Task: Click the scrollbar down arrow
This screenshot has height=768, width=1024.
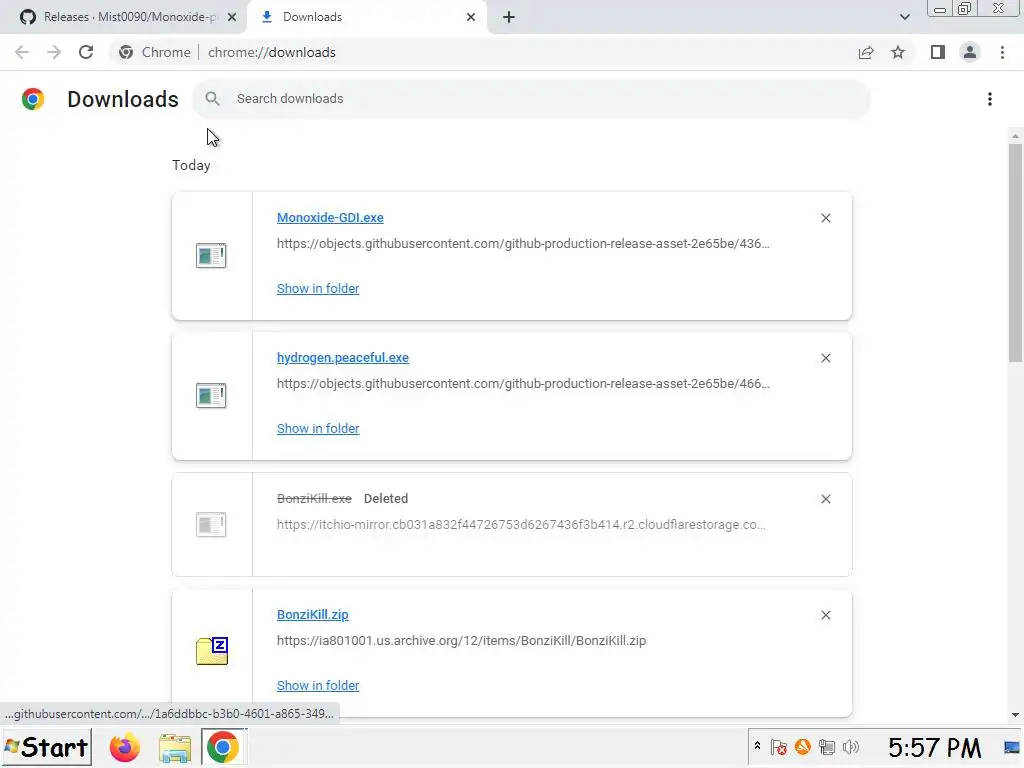Action: (x=1015, y=715)
